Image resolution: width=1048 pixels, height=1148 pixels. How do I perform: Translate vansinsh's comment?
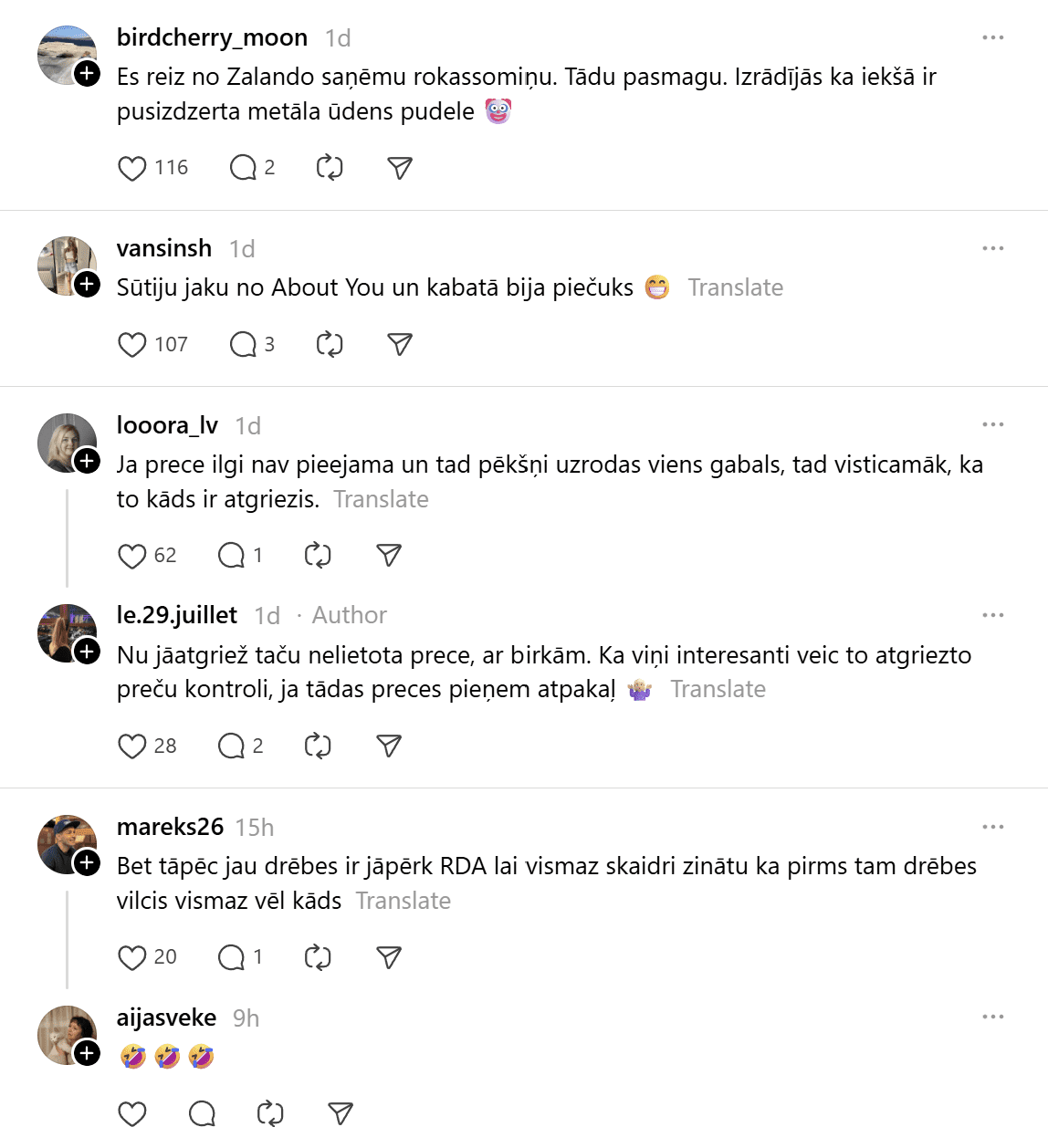[x=735, y=287]
